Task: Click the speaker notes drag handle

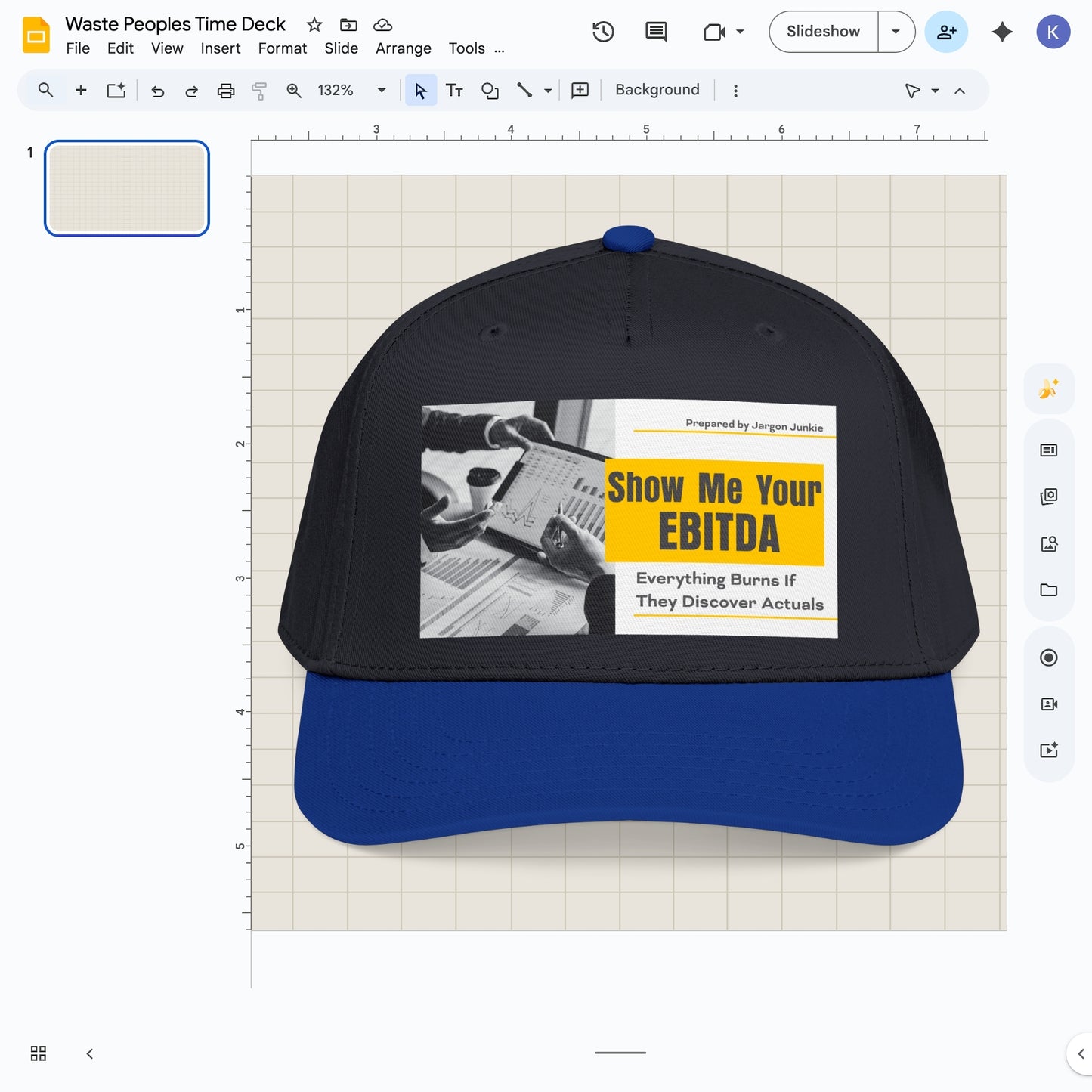Action: (620, 1052)
